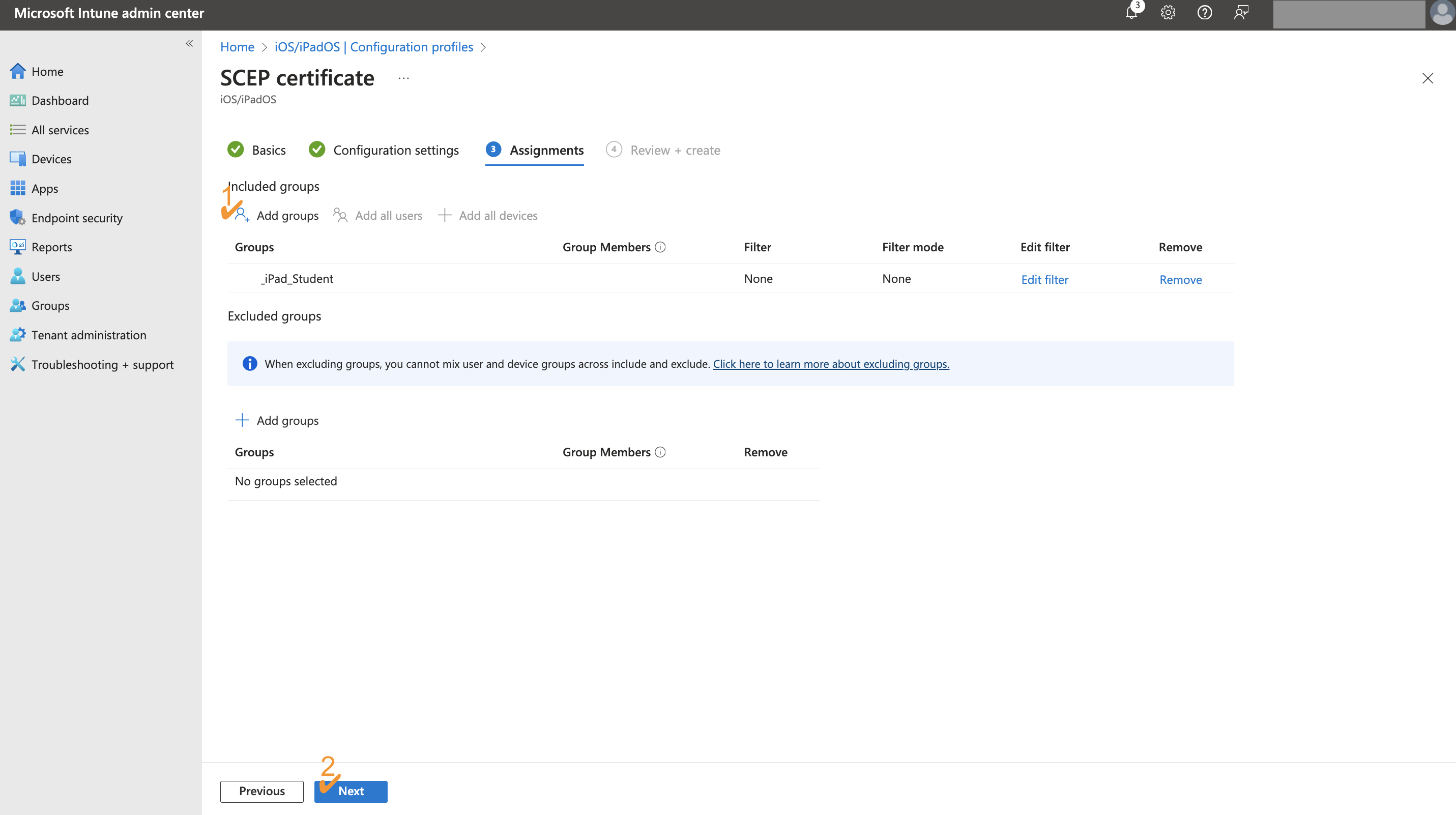Expand the breadcrumb chevron after Configuration profiles
The width and height of the screenshot is (1456, 815).
[x=484, y=47]
